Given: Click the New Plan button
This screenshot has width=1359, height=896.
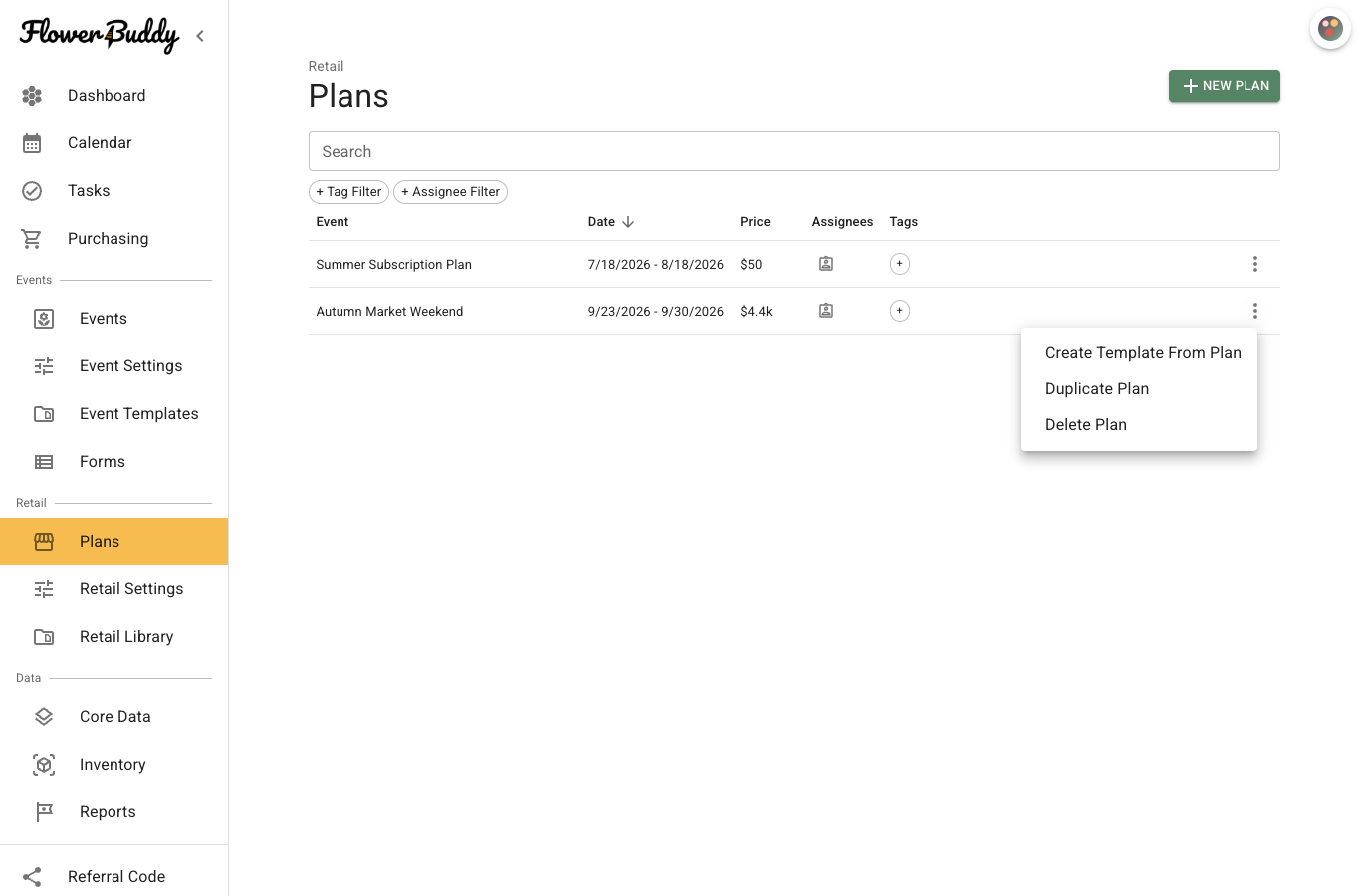Looking at the screenshot, I should click(1225, 86).
